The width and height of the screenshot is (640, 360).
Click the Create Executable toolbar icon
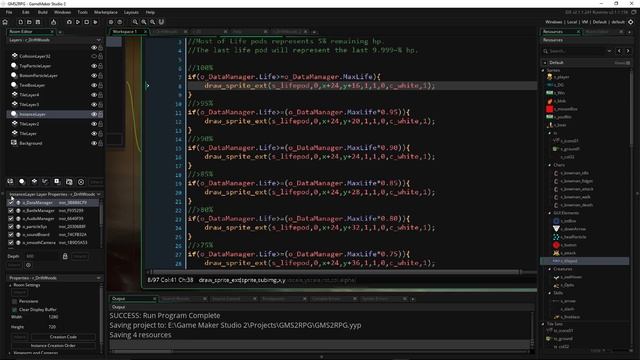tap(53, 22)
